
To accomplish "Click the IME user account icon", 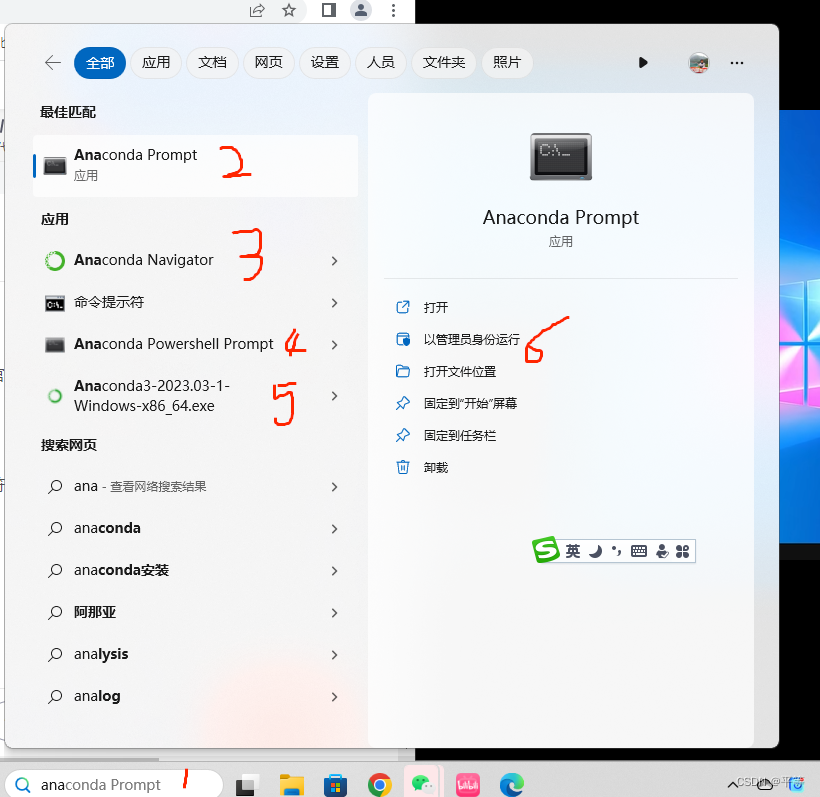I will tap(662, 551).
